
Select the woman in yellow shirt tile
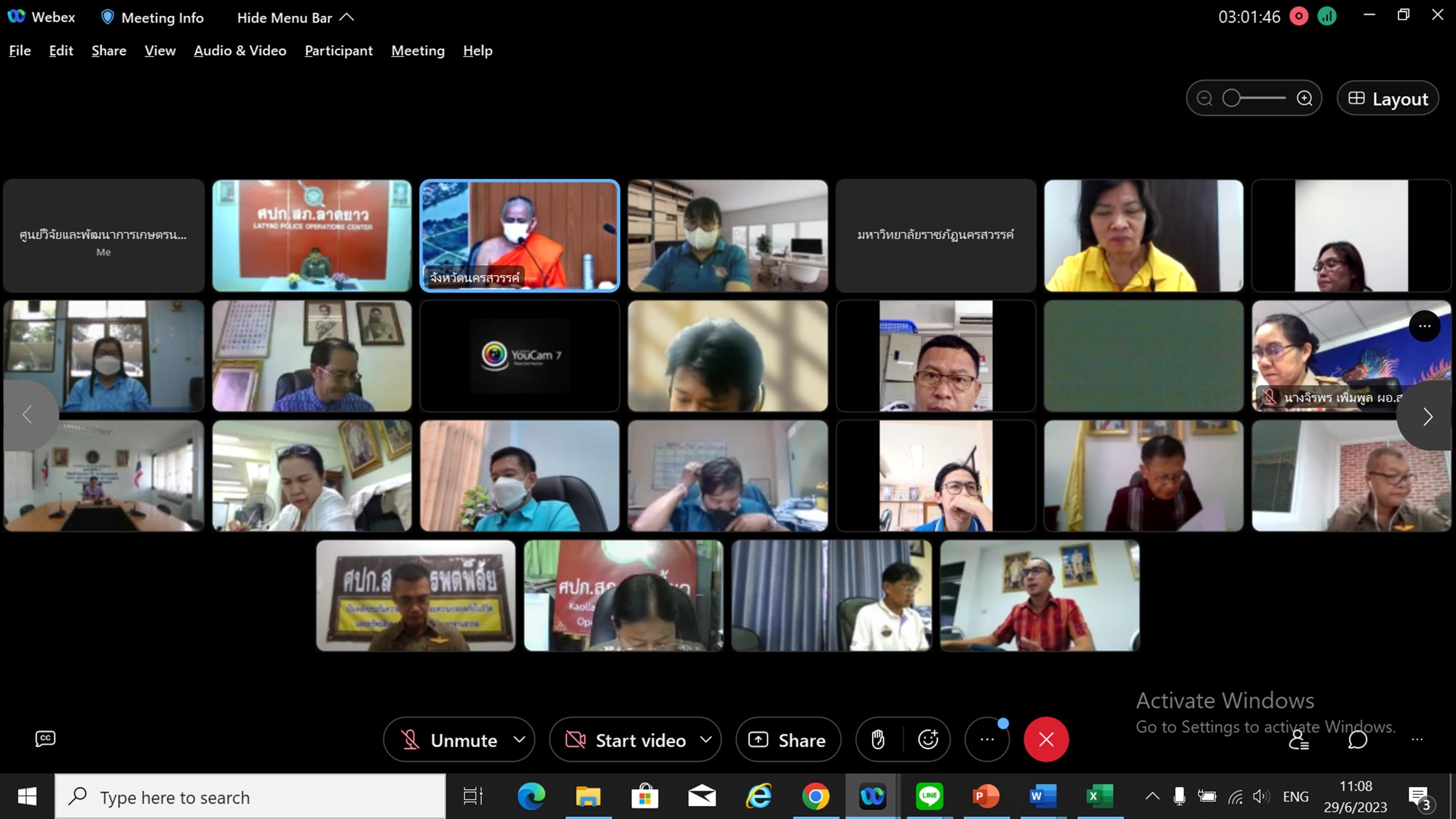[x=1144, y=236]
